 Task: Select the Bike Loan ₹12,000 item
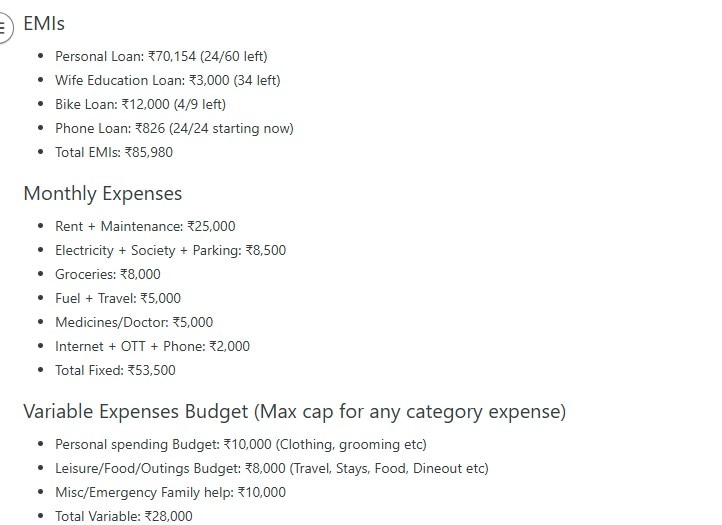click(140, 104)
